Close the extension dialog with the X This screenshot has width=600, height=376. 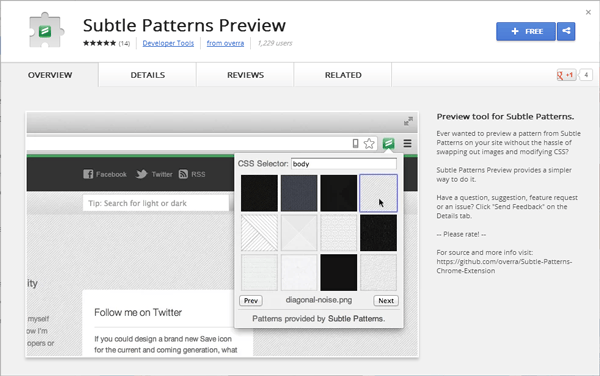click(588, 12)
